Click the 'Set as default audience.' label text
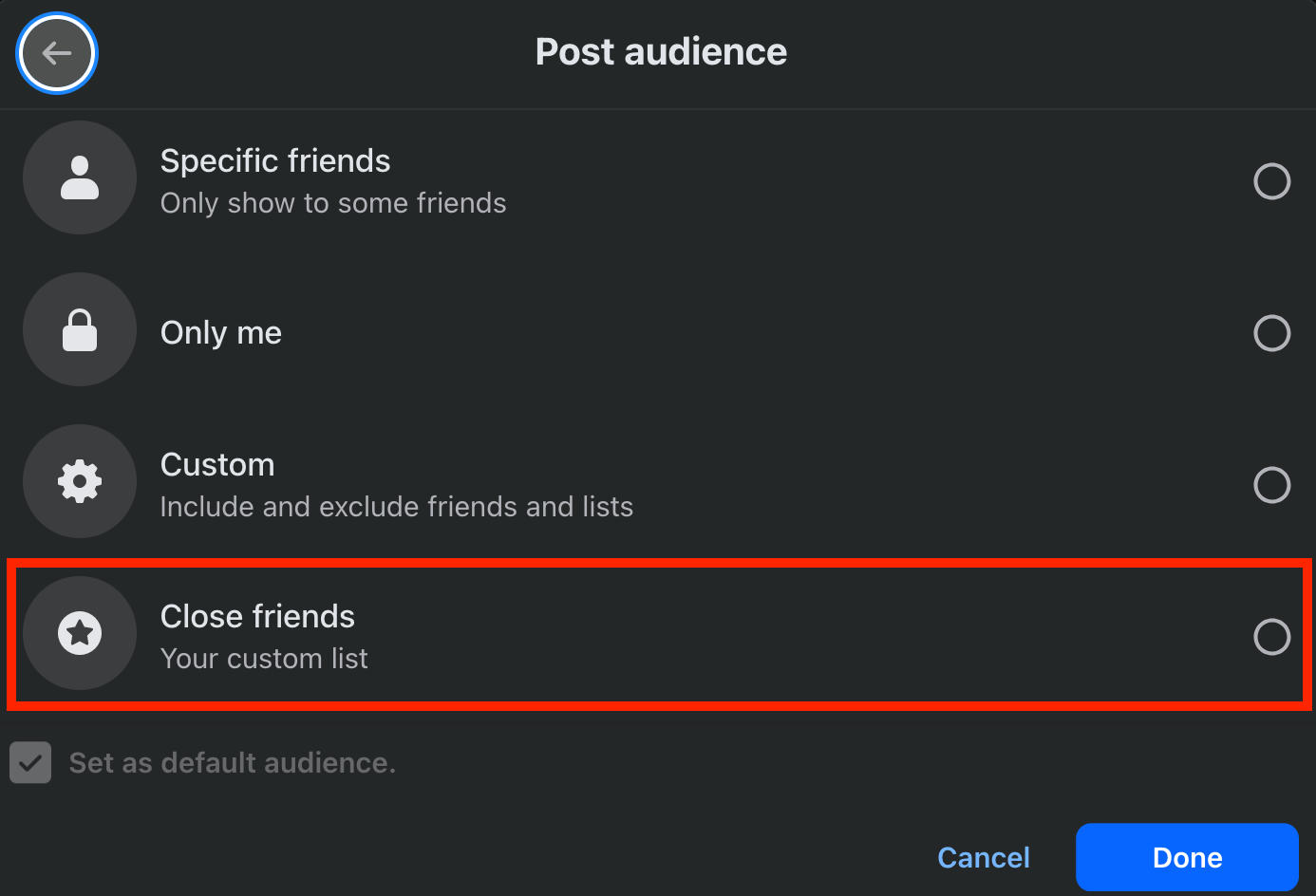 (233, 763)
